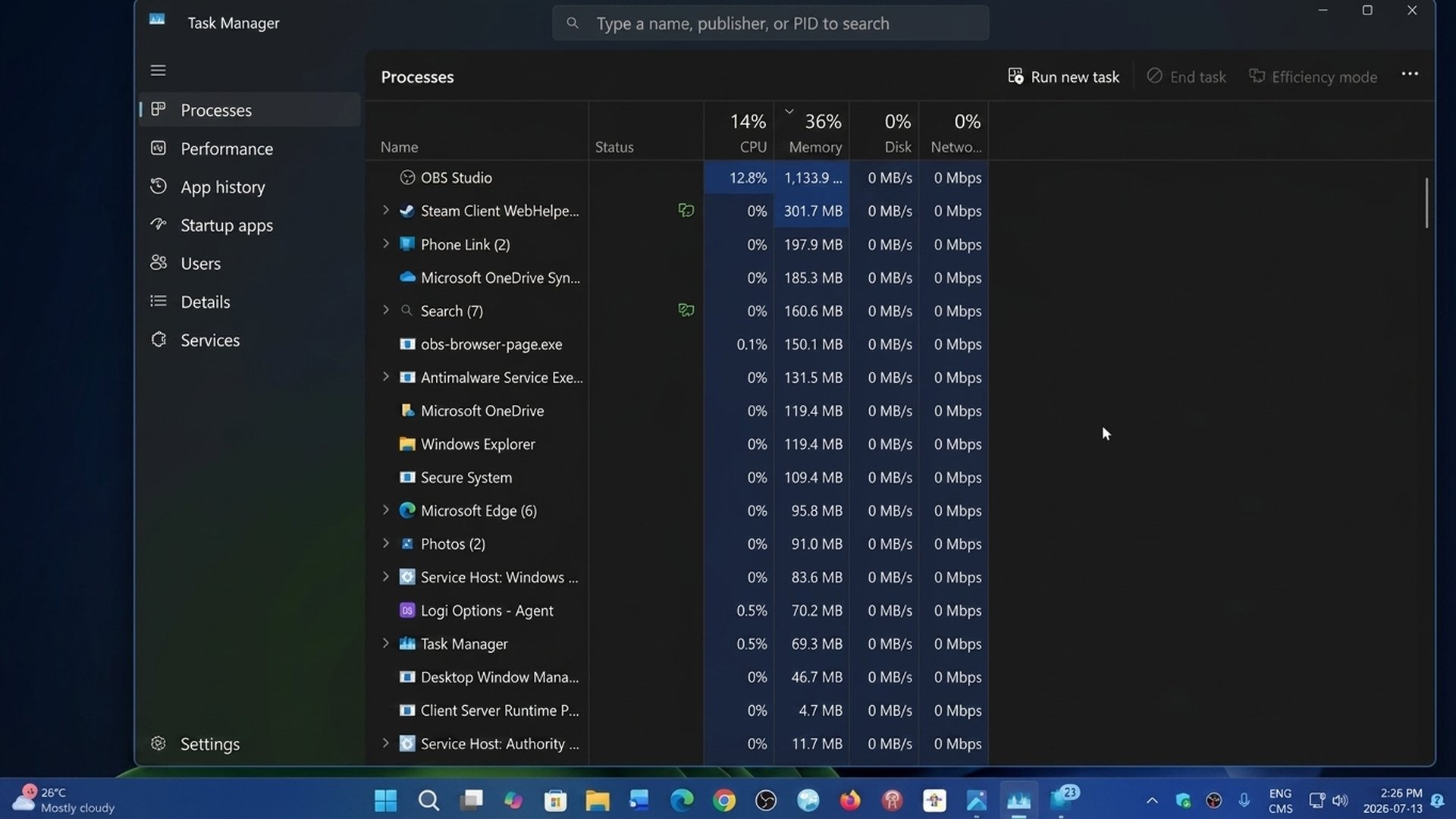Open Firefox from the taskbar
1456x819 pixels.
pyautogui.click(x=850, y=800)
